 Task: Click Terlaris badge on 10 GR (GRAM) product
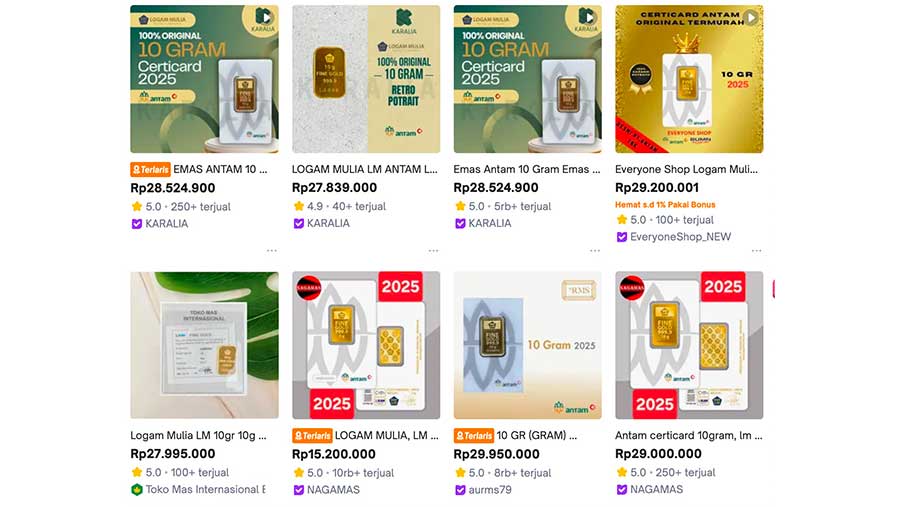pyautogui.click(x=474, y=436)
